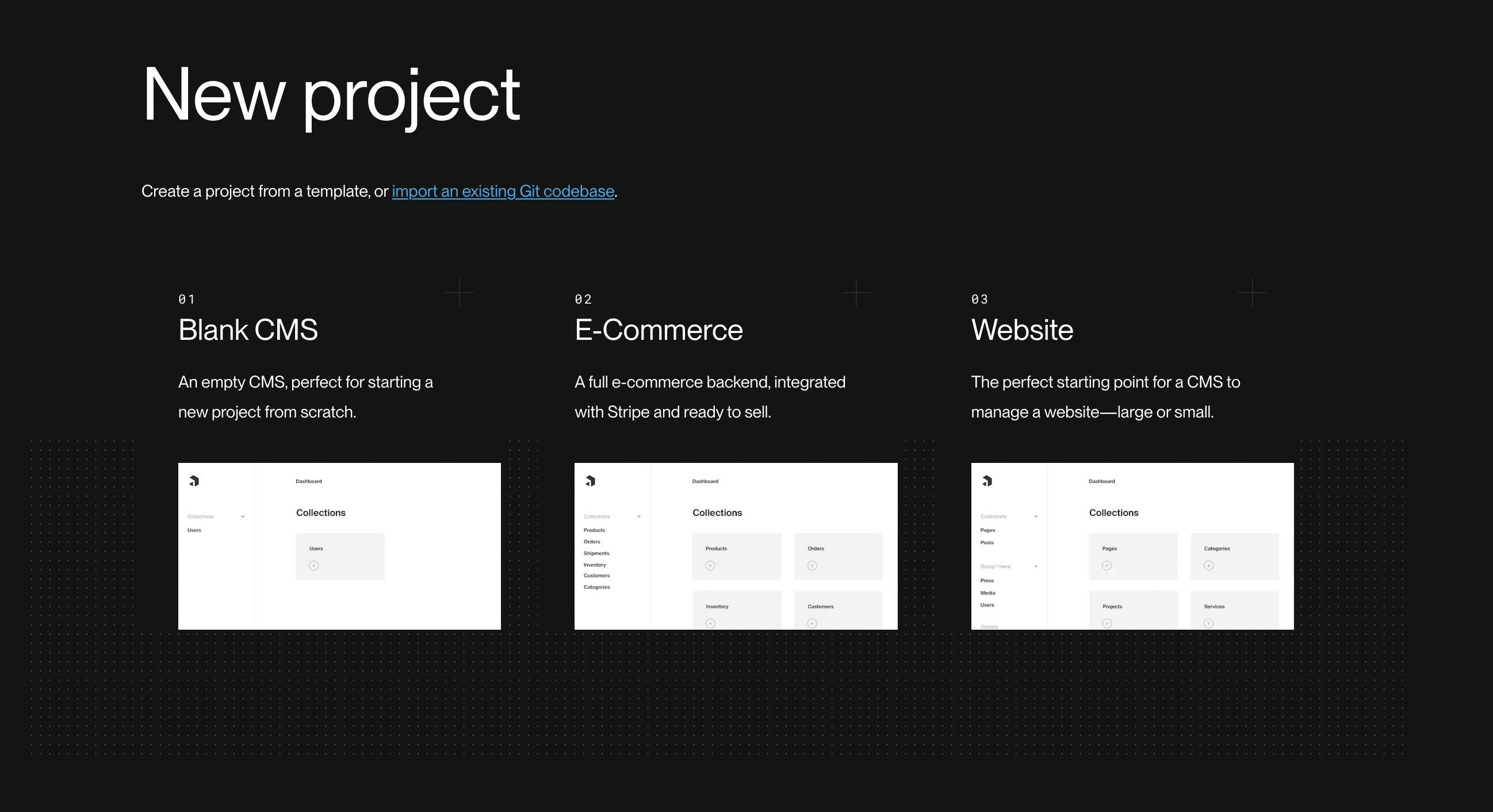Toggle the Group 1 Here chevron in the Website preview
The image size is (1493, 812).
tap(1036, 566)
